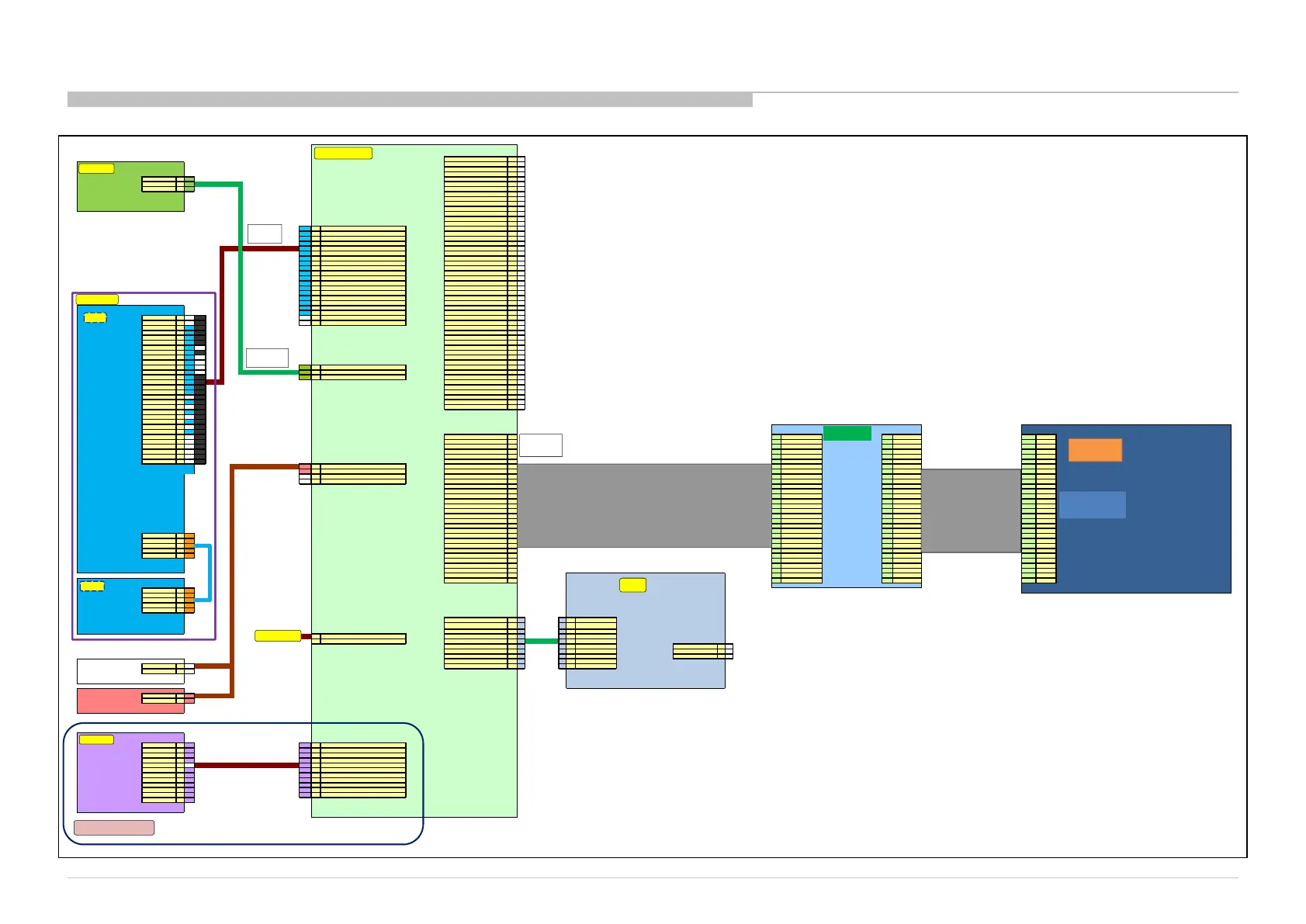Select yellow tag attached to short dark-red stub
Viewport: 1306px width, 924px height.
coord(278,636)
